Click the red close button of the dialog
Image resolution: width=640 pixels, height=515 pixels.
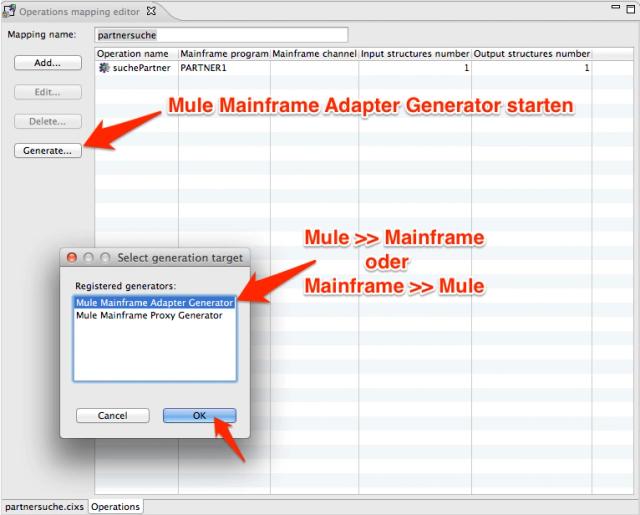(72, 258)
